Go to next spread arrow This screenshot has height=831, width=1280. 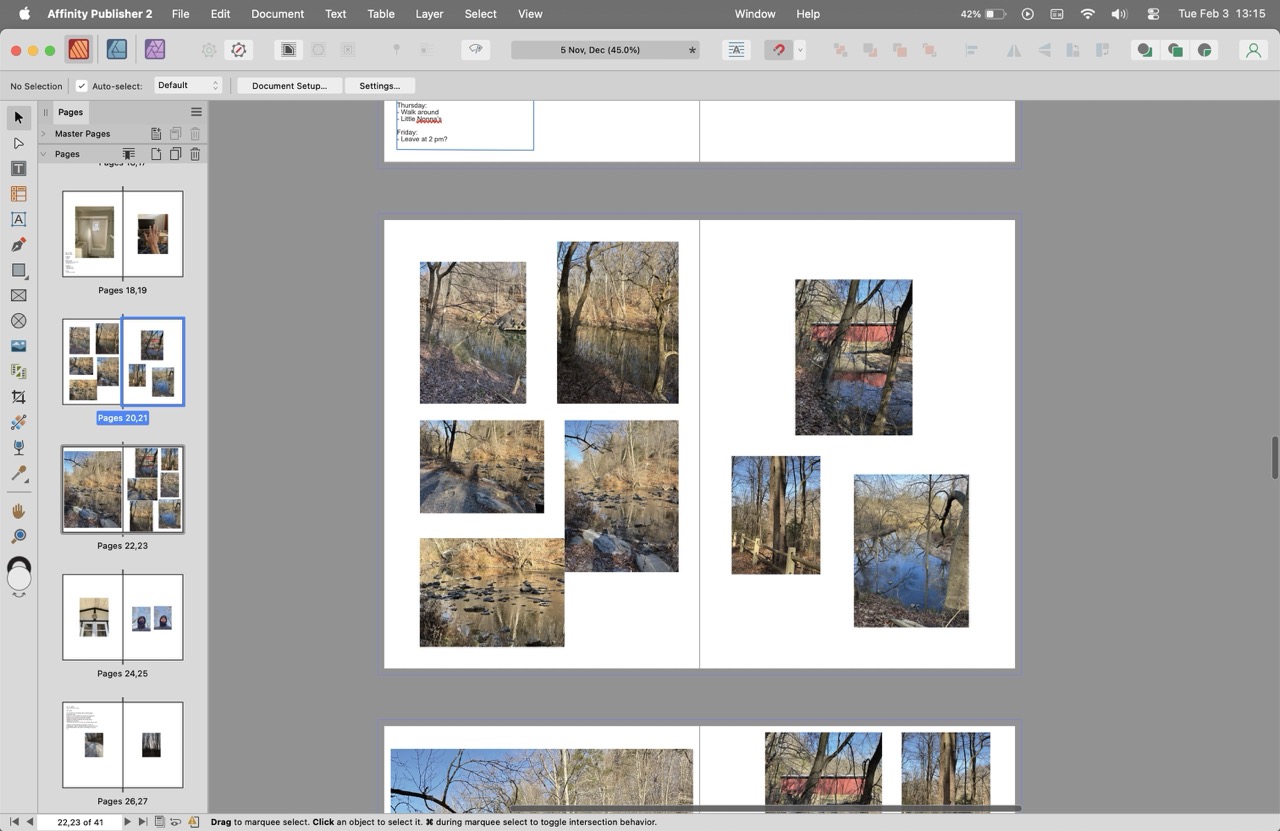127,822
